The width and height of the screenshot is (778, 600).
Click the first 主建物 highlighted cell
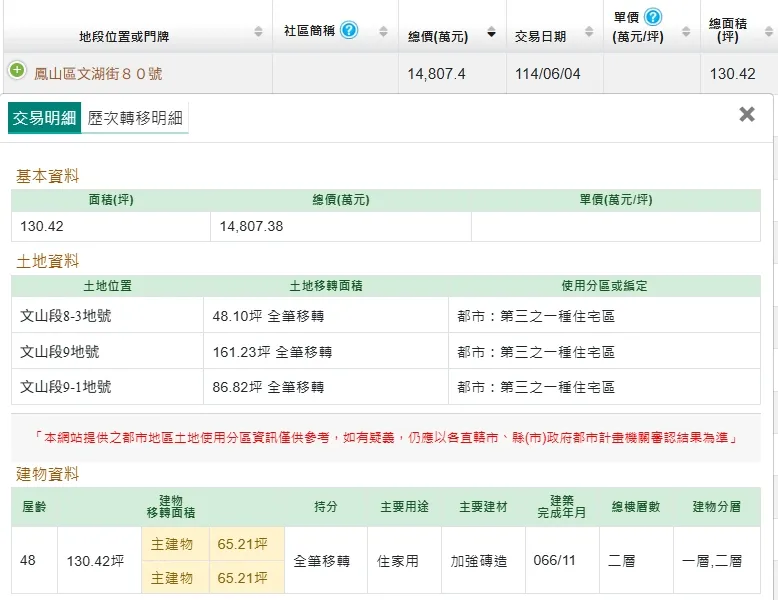click(x=172, y=544)
